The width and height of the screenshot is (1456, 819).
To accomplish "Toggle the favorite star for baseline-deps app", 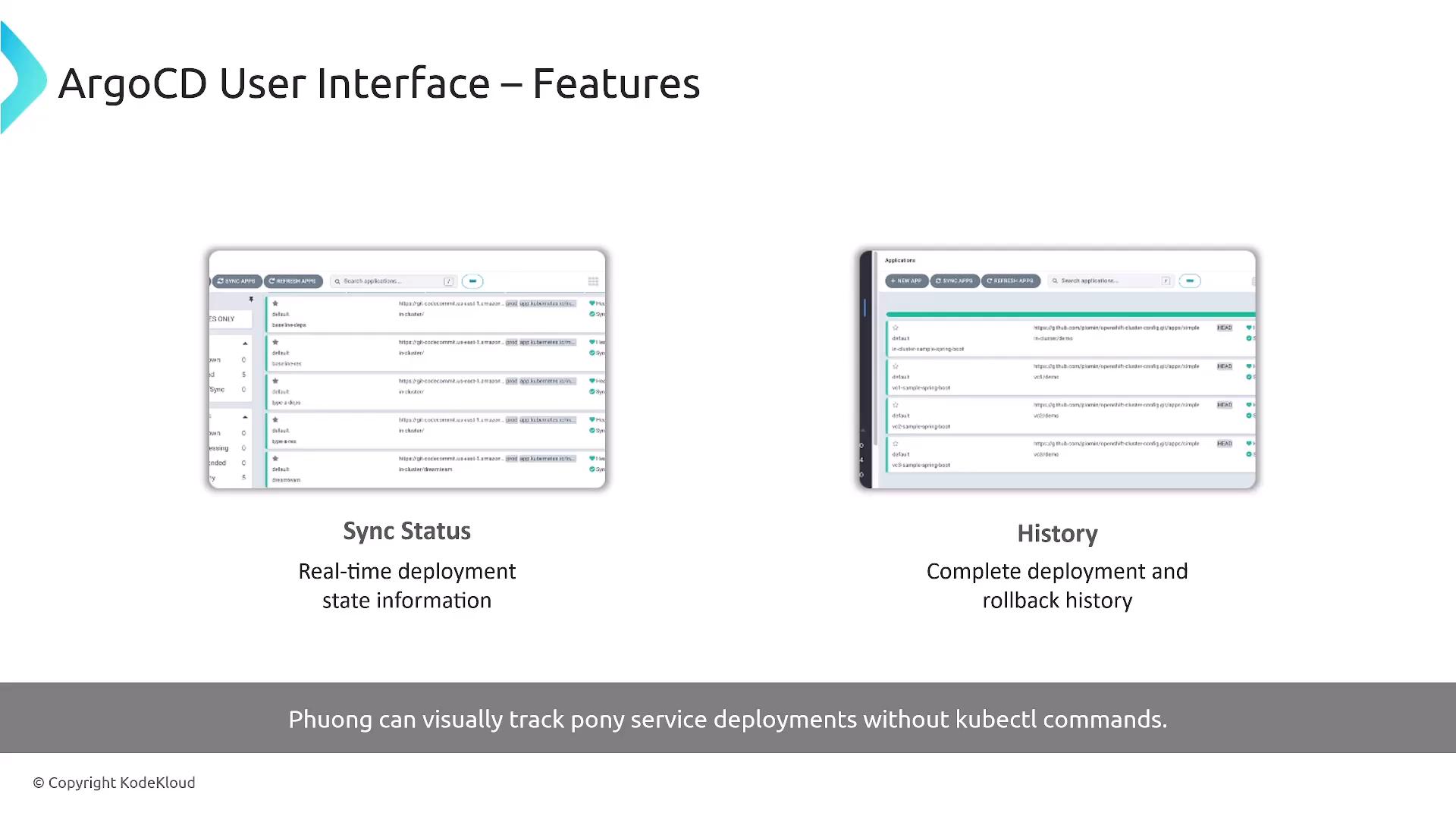I will point(275,303).
